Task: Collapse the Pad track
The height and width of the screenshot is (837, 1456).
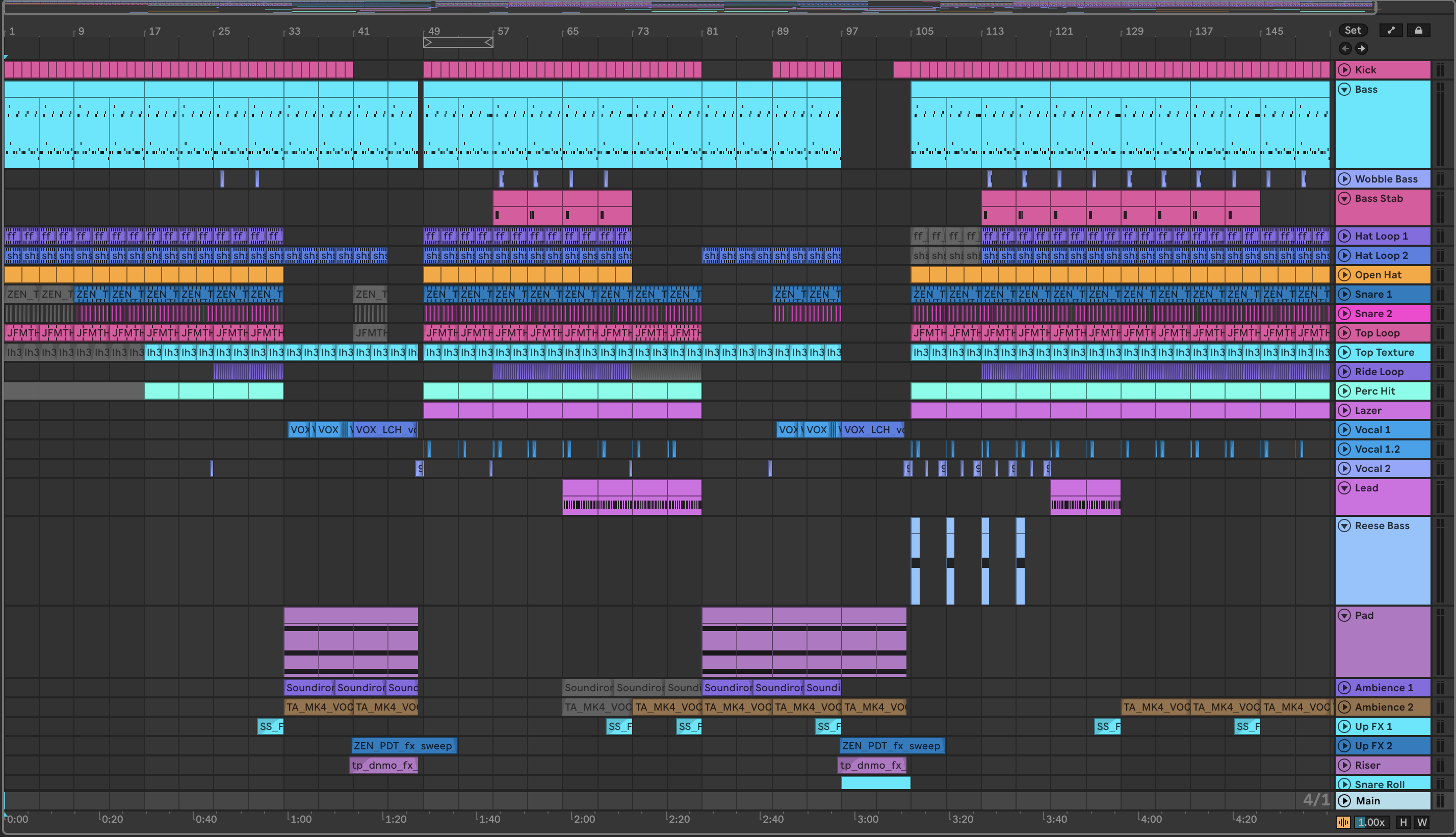Action: coord(1344,616)
